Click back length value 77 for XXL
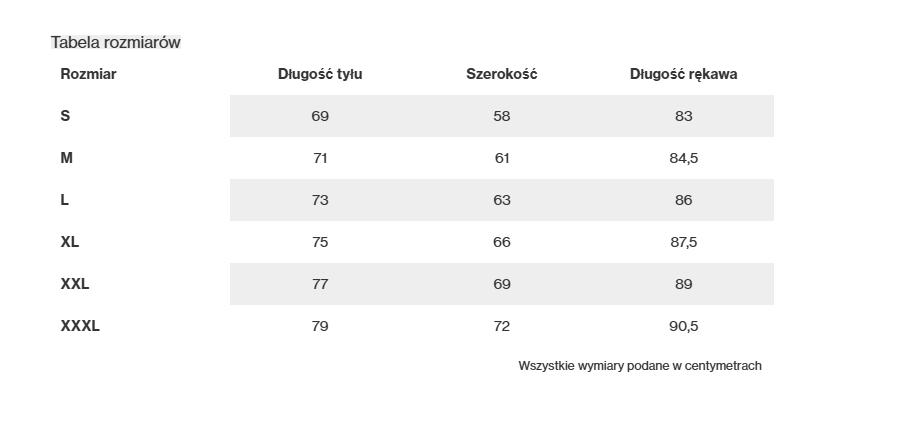The image size is (898, 421). [320, 284]
